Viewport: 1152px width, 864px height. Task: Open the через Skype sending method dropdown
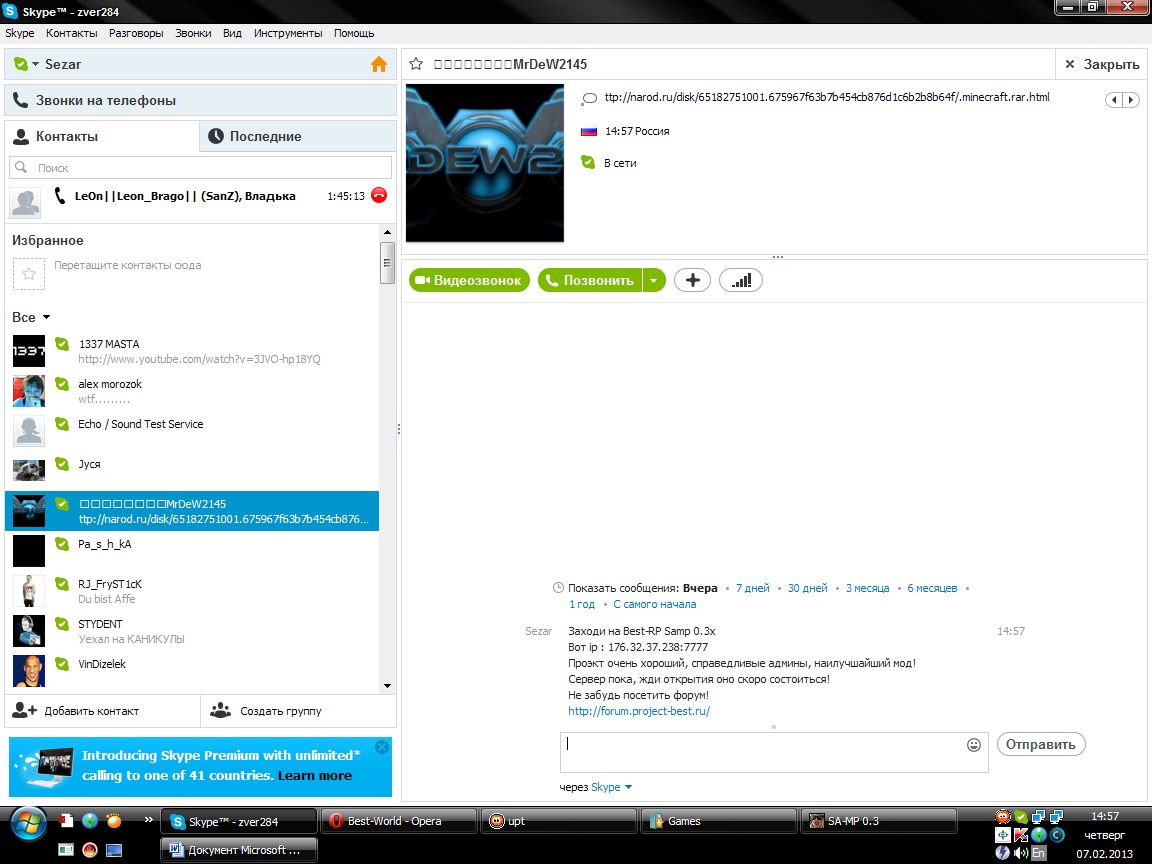tap(628, 787)
